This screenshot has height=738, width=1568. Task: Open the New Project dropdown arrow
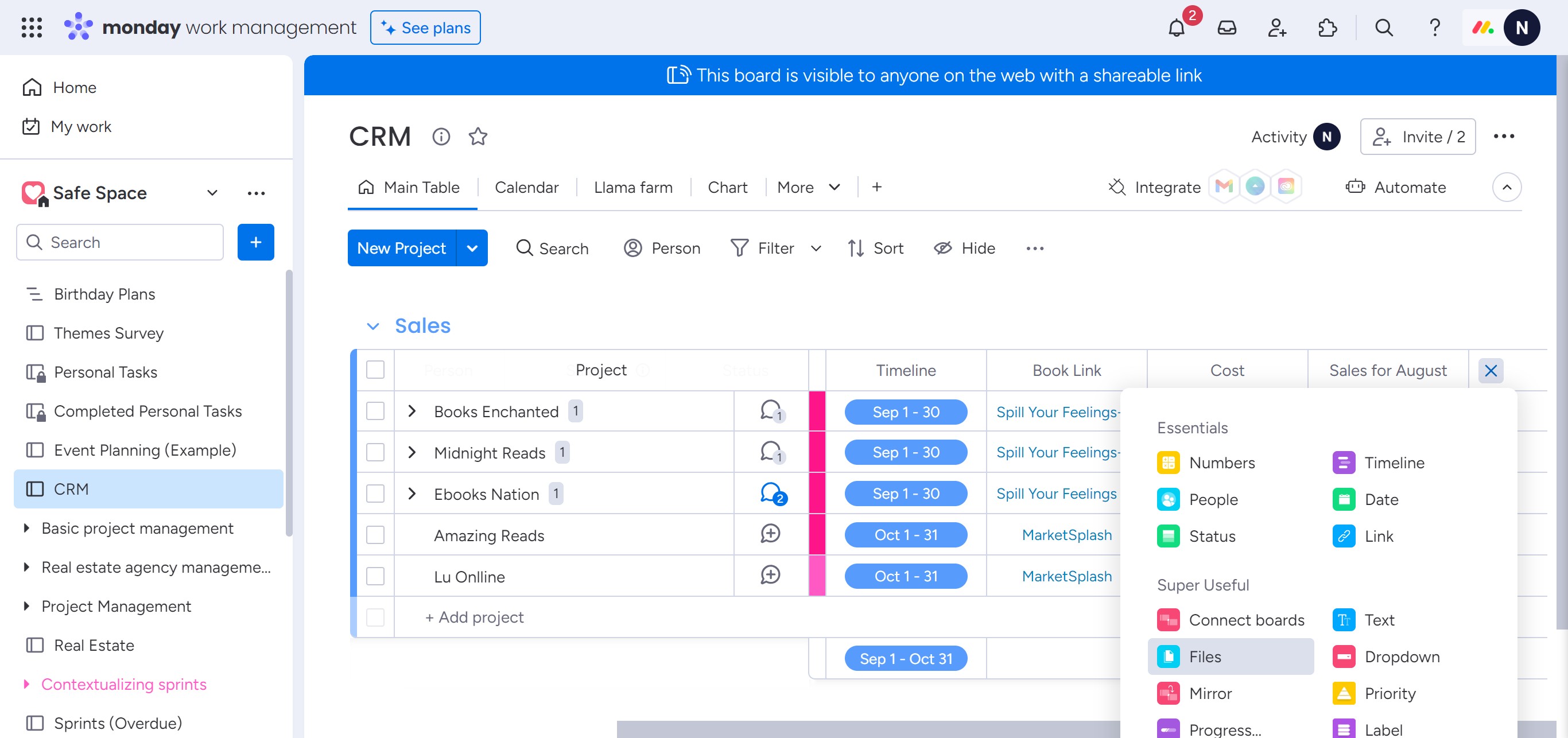472,248
